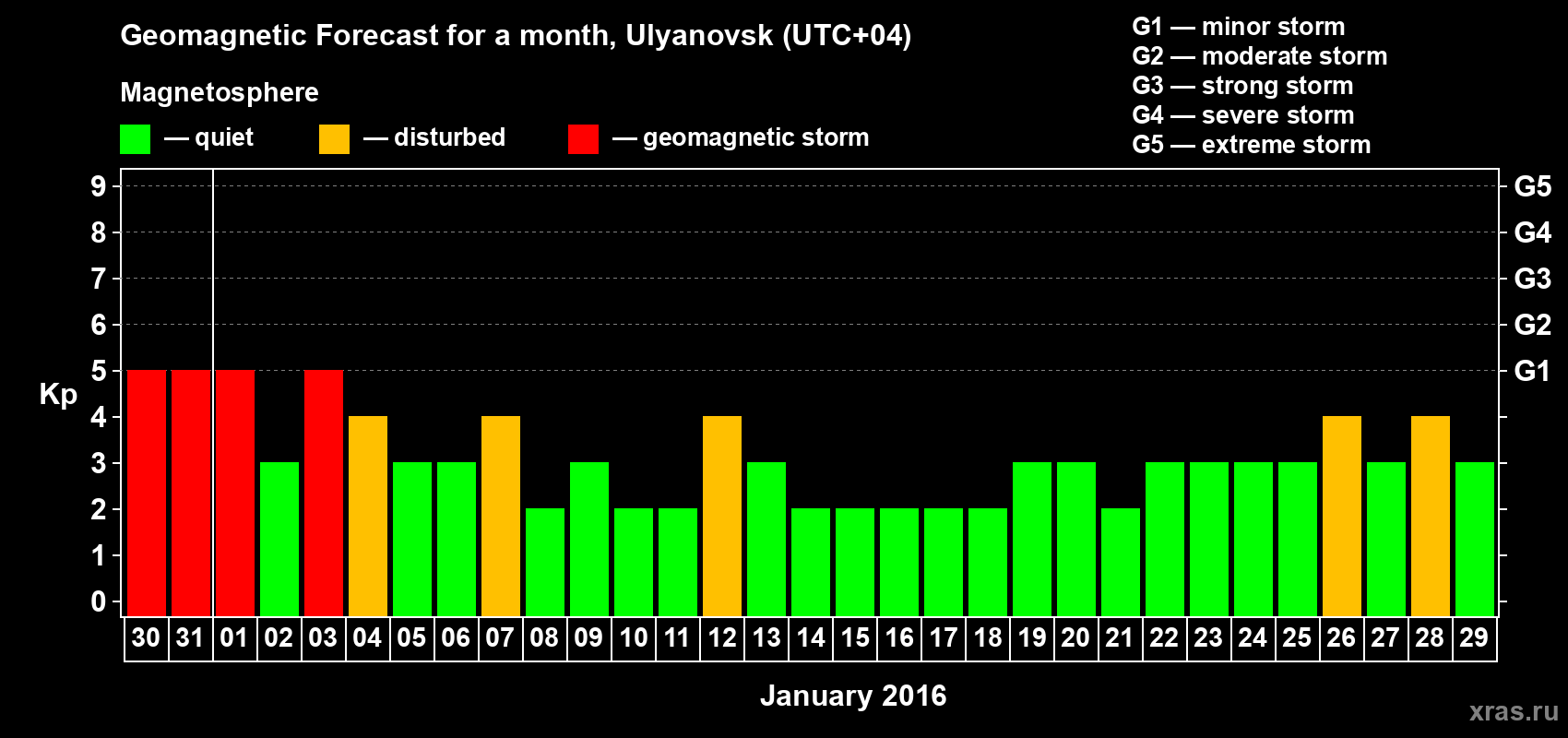Click the disturbed legend label
The height and width of the screenshot is (738, 1568).
pyautogui.click(x=450, y=137)
